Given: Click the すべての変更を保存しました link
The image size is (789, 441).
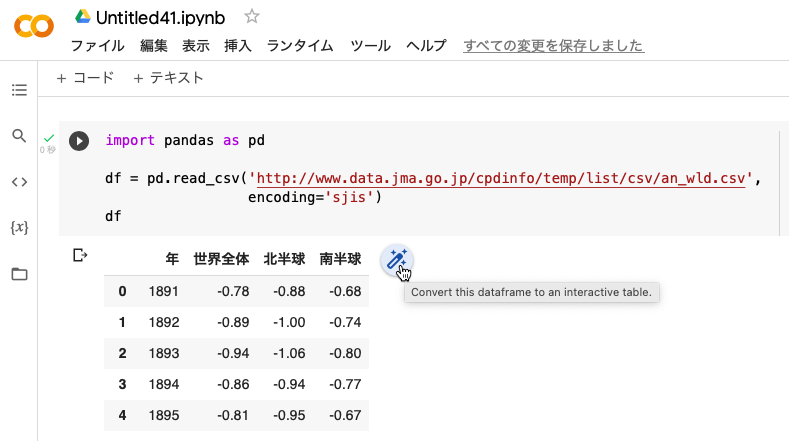Looking at the screenshot, I should 554,46.
